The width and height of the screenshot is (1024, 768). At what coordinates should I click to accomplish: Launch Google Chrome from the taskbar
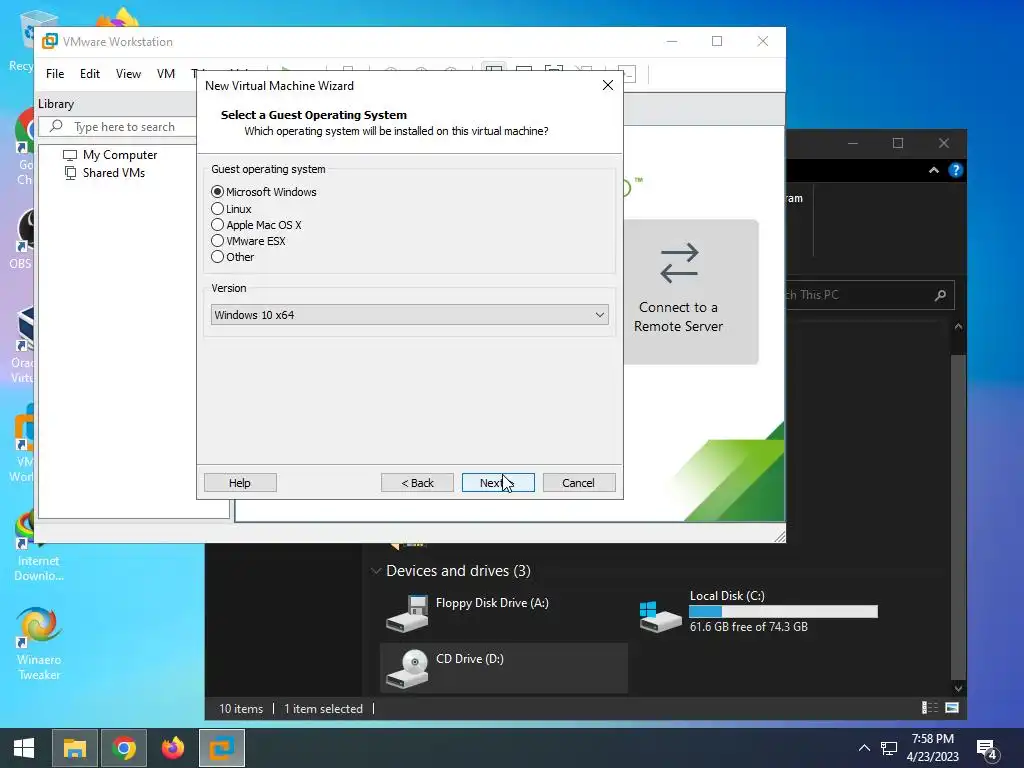pyautogui.click(x=124, y=748)
